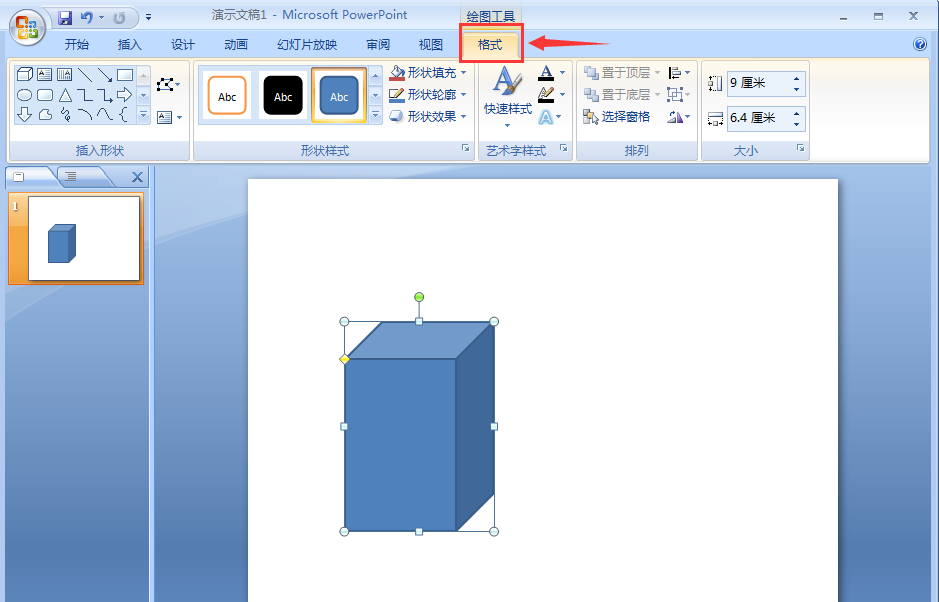Save the presentation from the quick access toolbar

click(x=65, y=18)
